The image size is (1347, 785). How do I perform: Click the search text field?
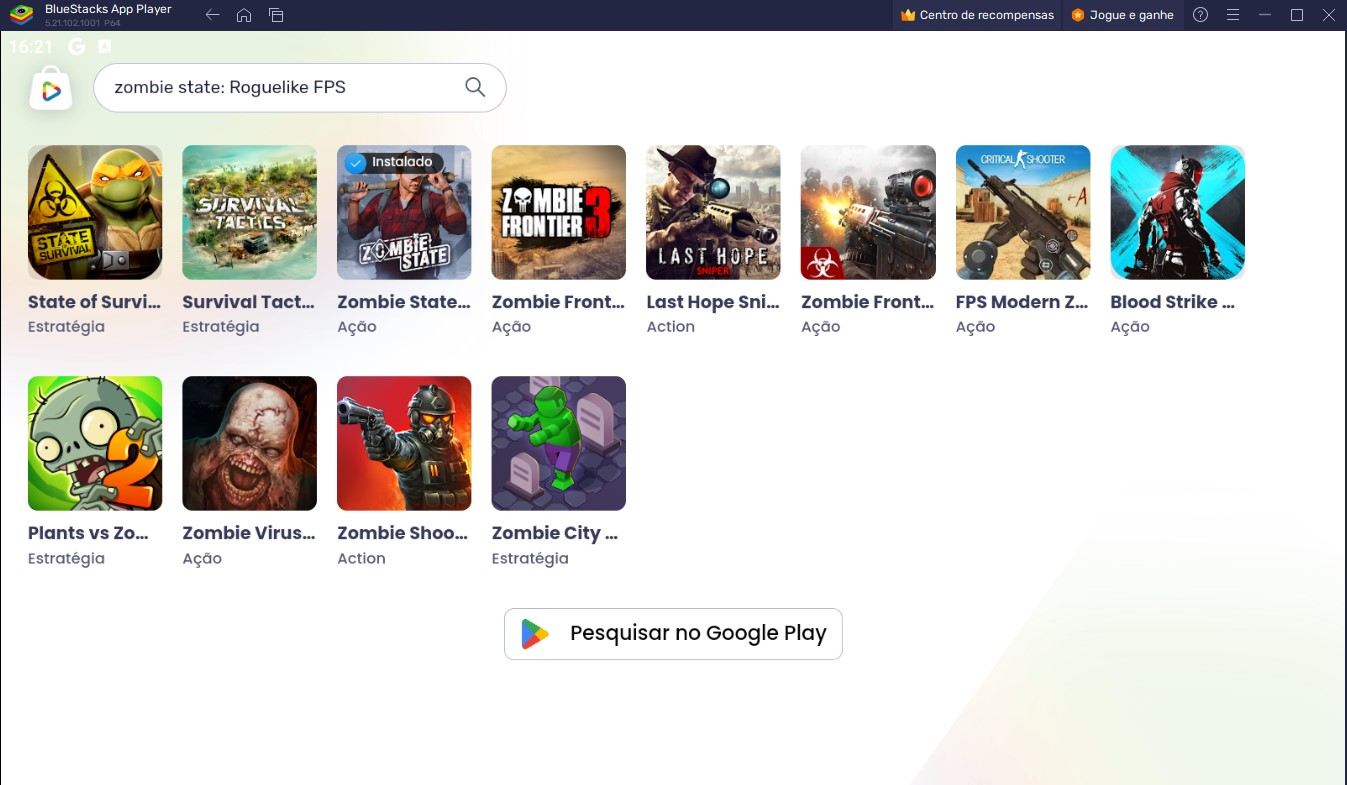(299, 87)
